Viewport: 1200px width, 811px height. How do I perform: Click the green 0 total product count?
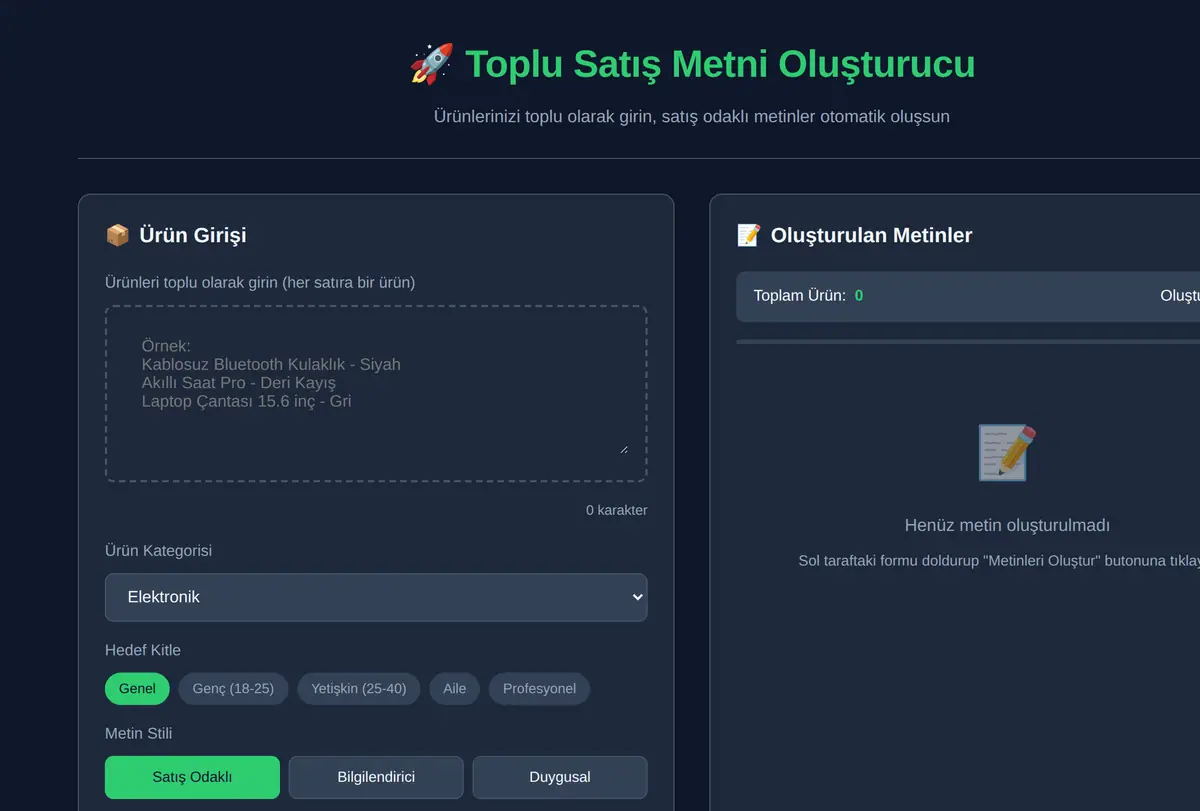pyautogui.click(x=859, y=296)
